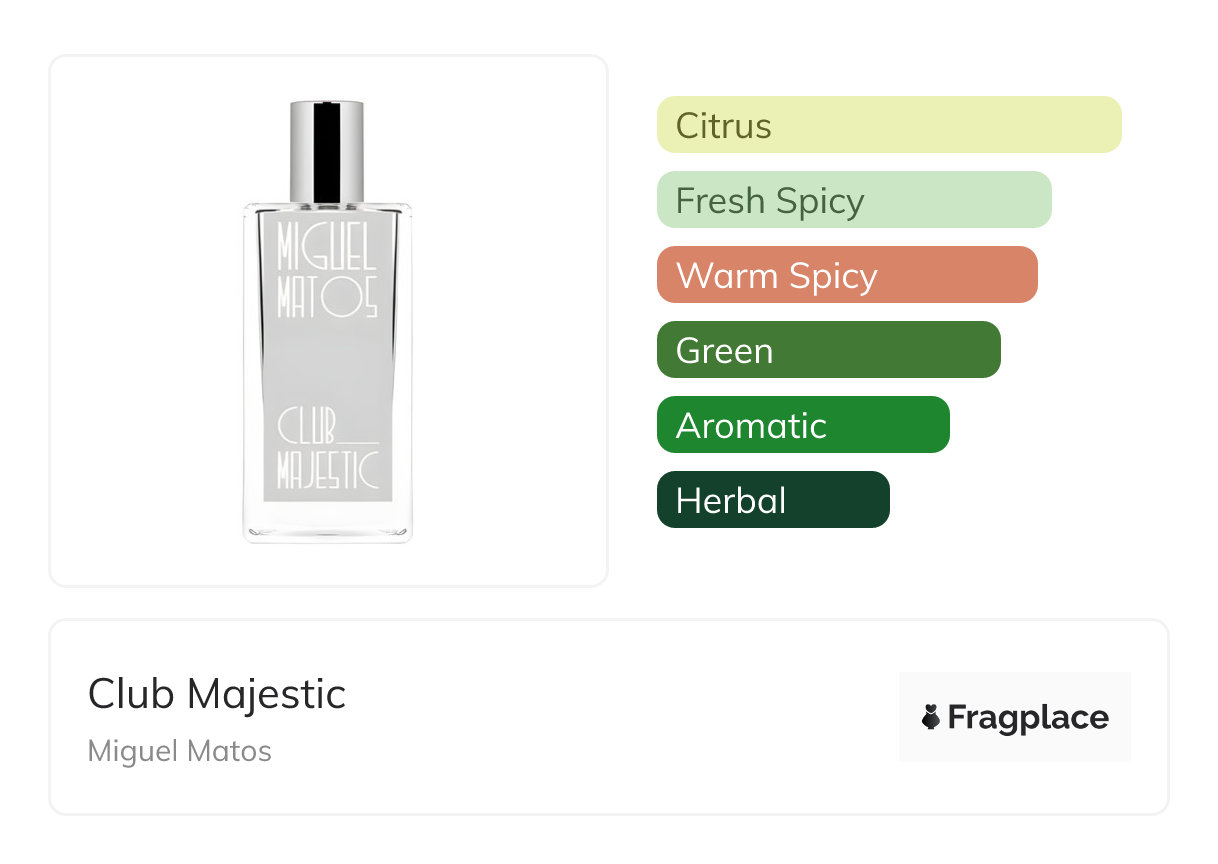Click the silver cap of the bottle
This screenshot has height=864, width=1218.
click(326, 150)
